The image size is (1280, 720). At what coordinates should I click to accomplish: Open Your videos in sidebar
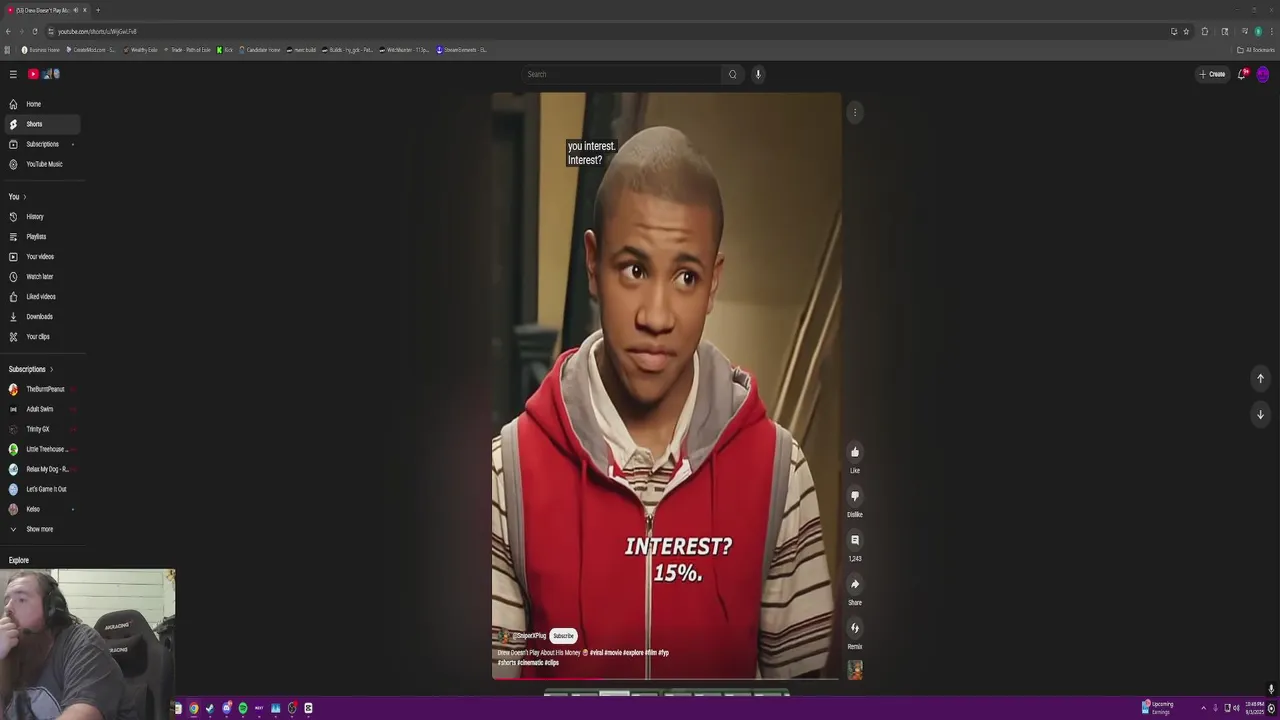(x=40, y=257)
